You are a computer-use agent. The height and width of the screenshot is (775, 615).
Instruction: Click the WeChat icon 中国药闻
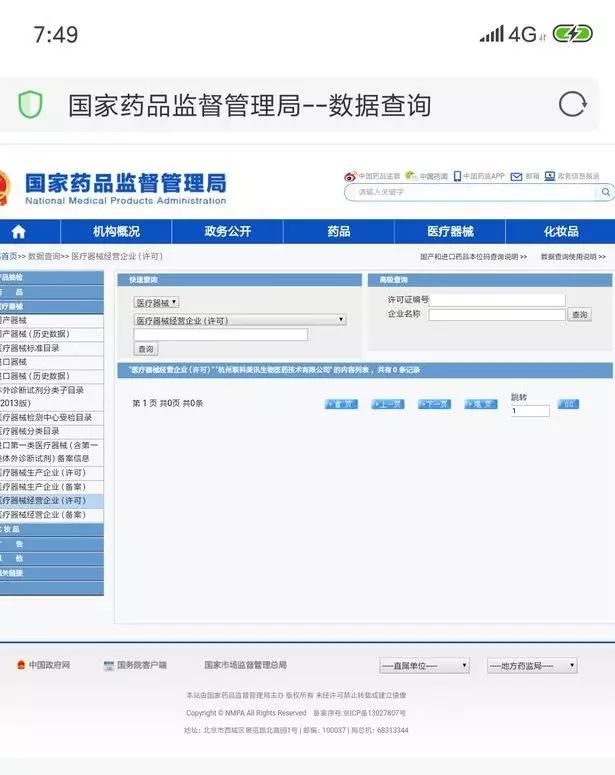point(411,175)
